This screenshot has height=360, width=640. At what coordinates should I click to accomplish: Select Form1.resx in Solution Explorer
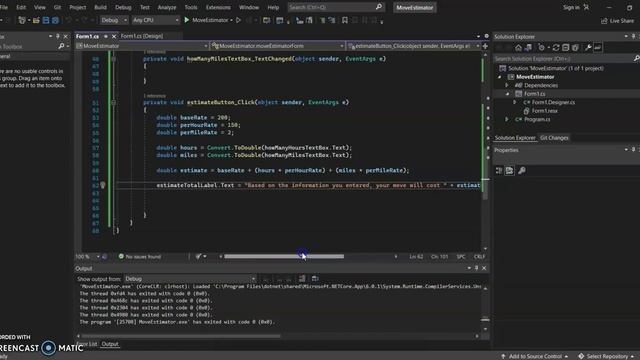[x=544, y=111]
